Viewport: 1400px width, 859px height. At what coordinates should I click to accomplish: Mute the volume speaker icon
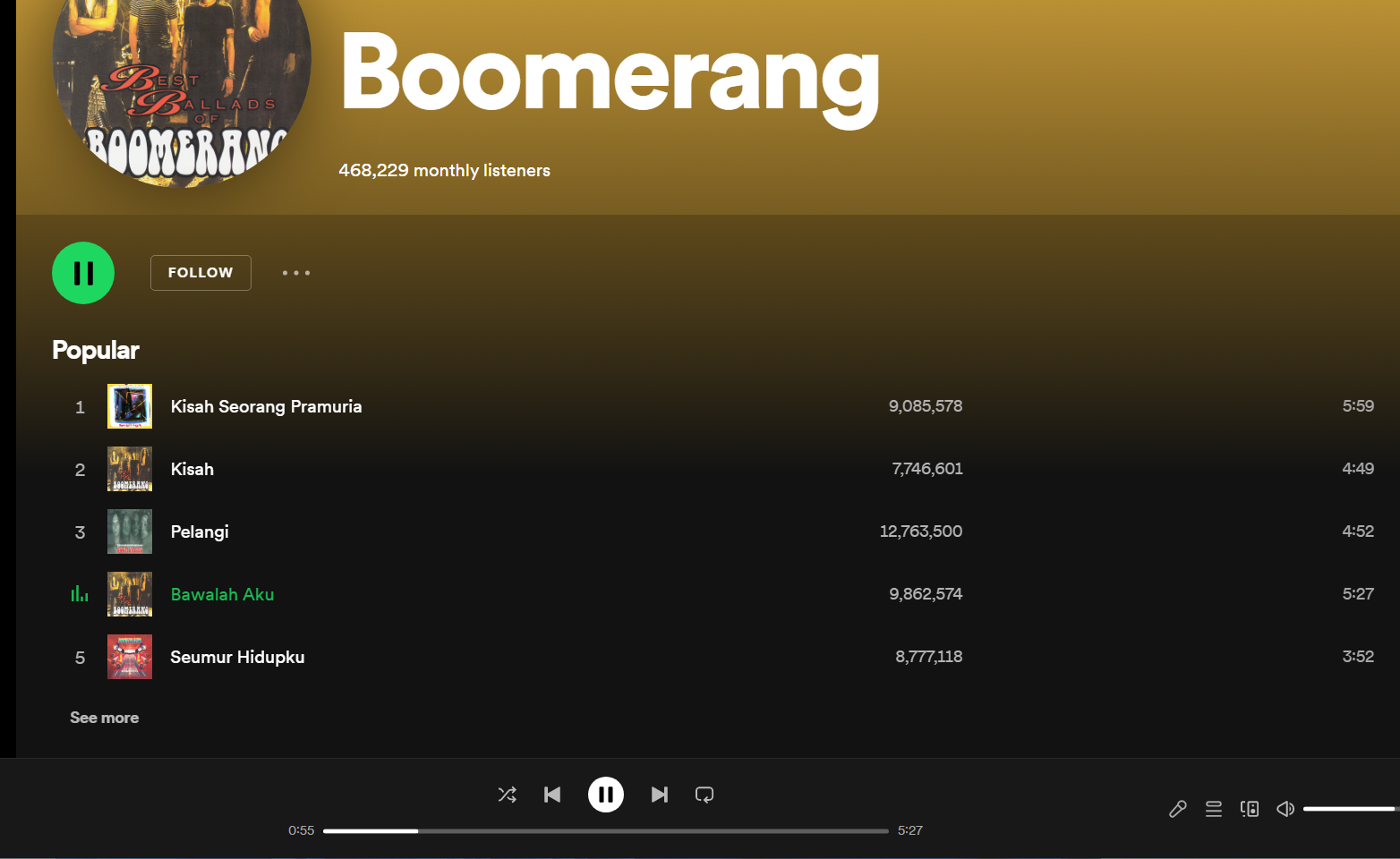tap(1285, 809)
